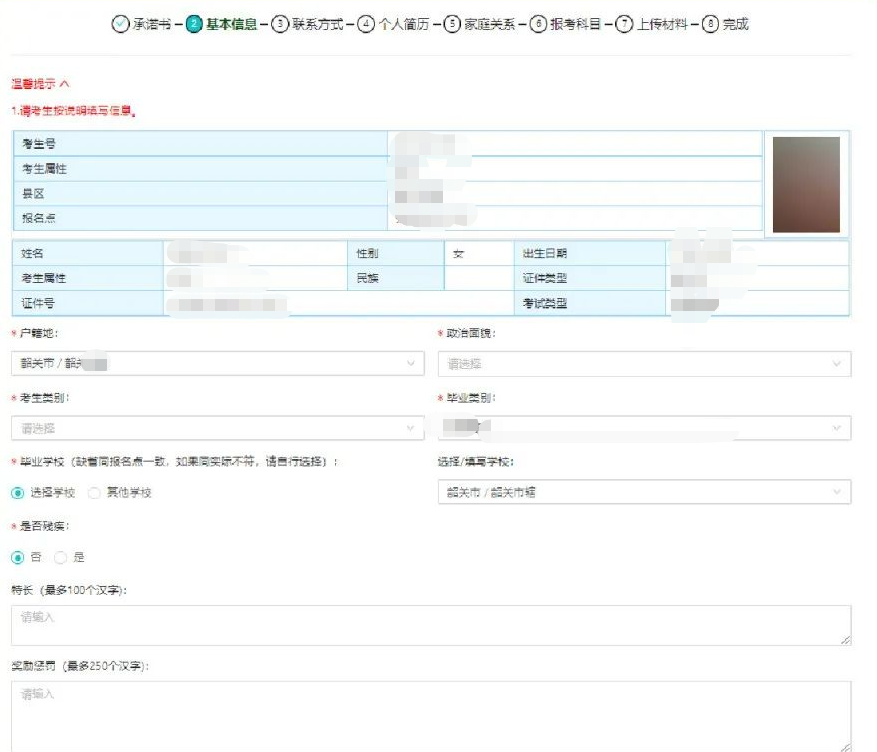The image size is (877, 752).
Task: Click the 姓名 label cell
Action: 88,253
